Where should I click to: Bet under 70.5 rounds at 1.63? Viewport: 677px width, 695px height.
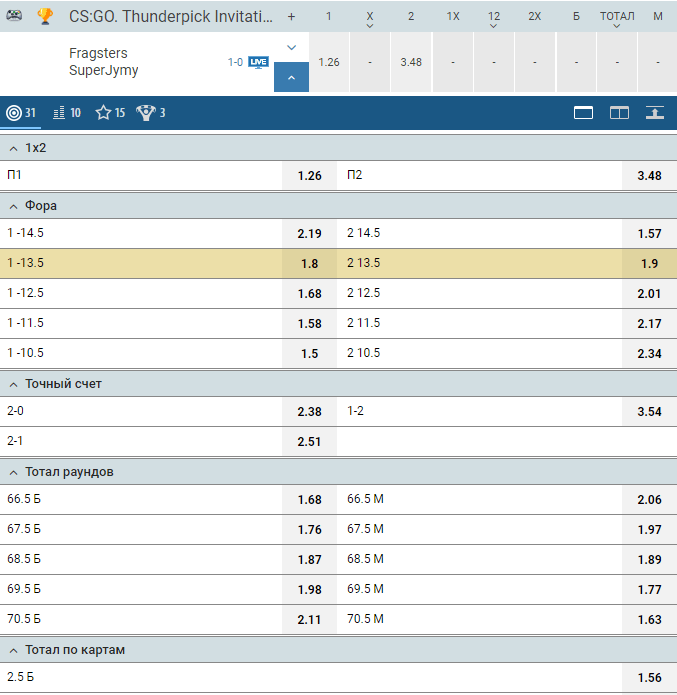(649, 620)
